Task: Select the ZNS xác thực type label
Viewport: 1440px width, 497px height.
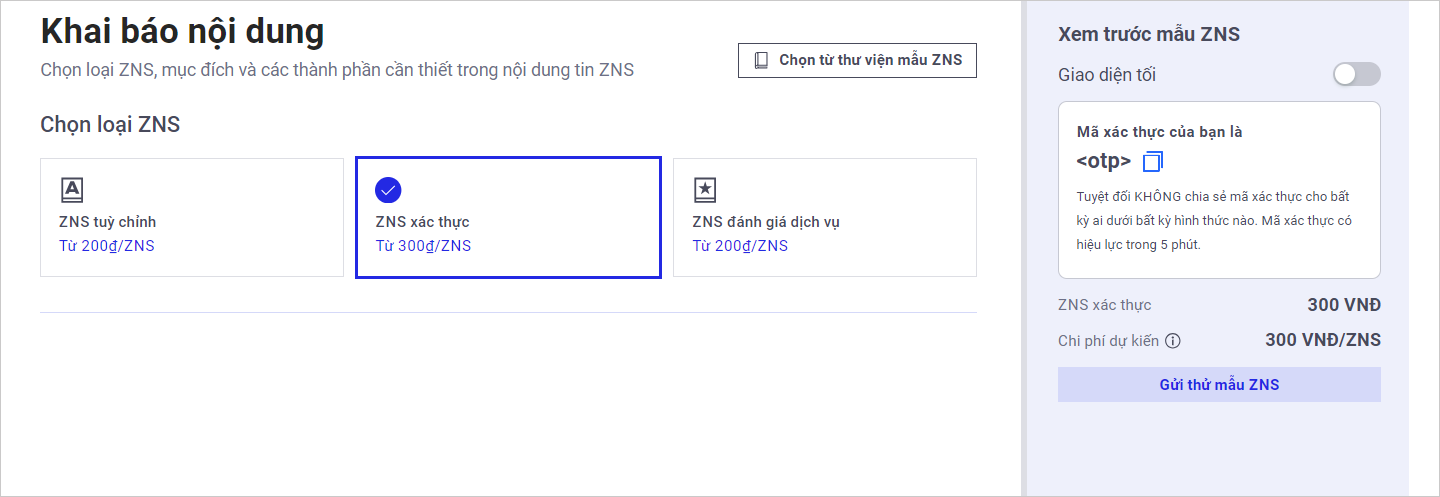Action: pos(422,222)
